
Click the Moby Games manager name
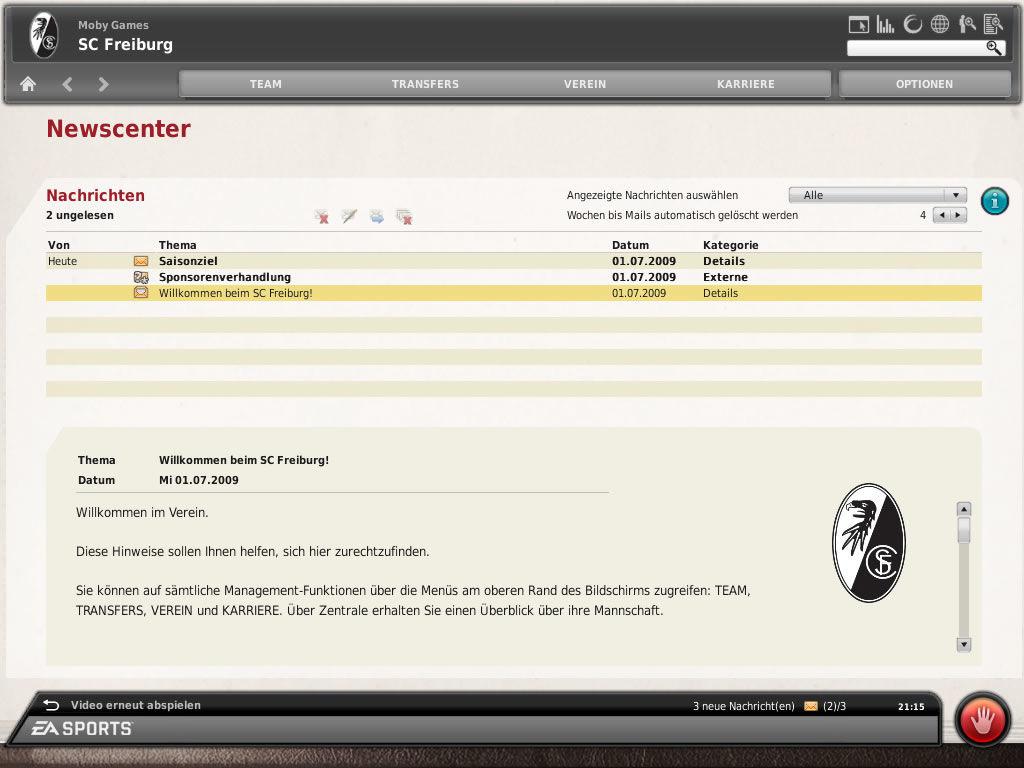113,25
